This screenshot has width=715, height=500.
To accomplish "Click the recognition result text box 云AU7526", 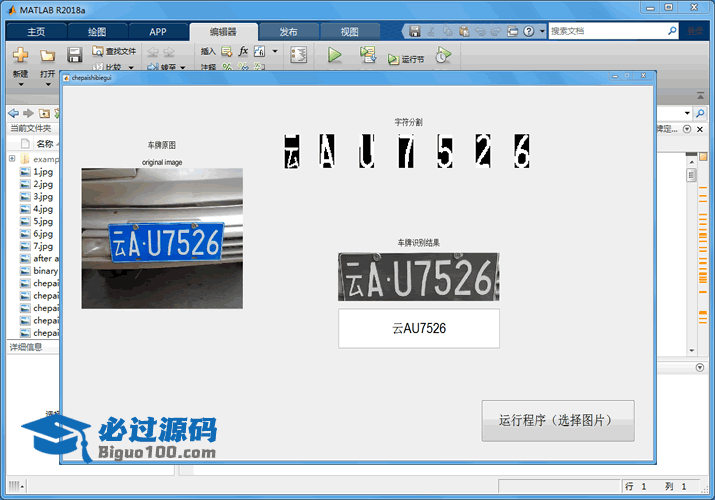I will pos(419,329).
